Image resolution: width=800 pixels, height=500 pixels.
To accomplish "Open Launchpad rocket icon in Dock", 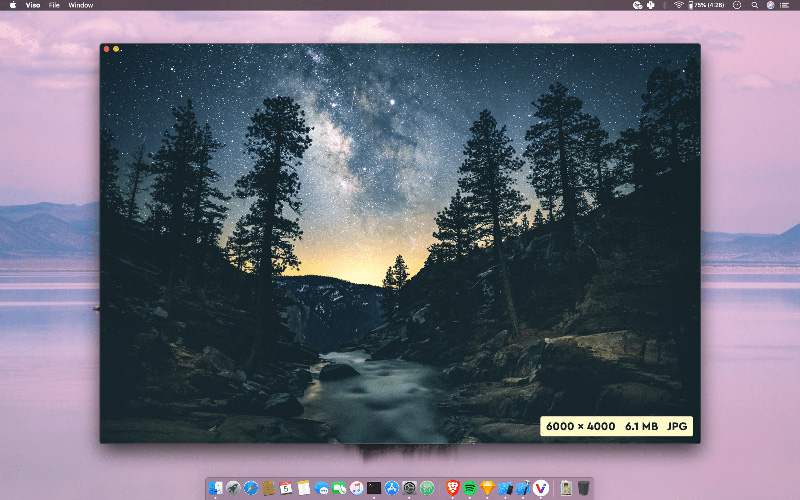I will point(233,488).
